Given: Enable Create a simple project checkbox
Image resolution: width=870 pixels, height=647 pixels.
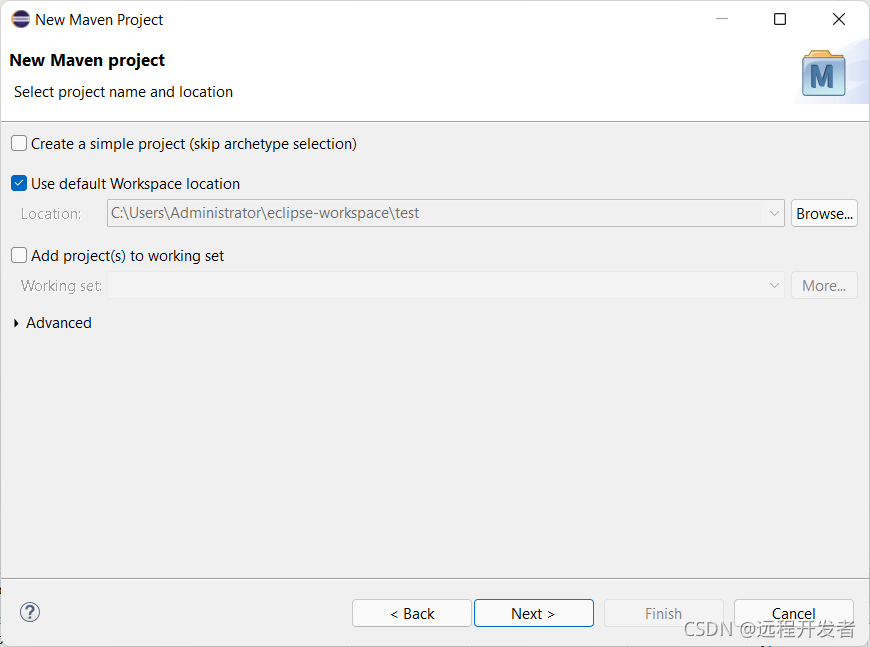Looking at the screenshot, I should click(x=19, y=143).
